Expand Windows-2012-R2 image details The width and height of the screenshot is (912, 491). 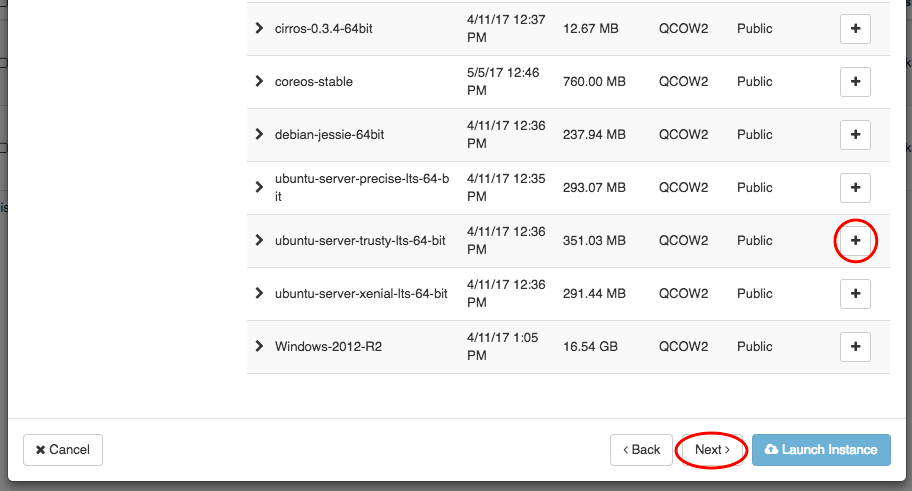coord(260,347)
